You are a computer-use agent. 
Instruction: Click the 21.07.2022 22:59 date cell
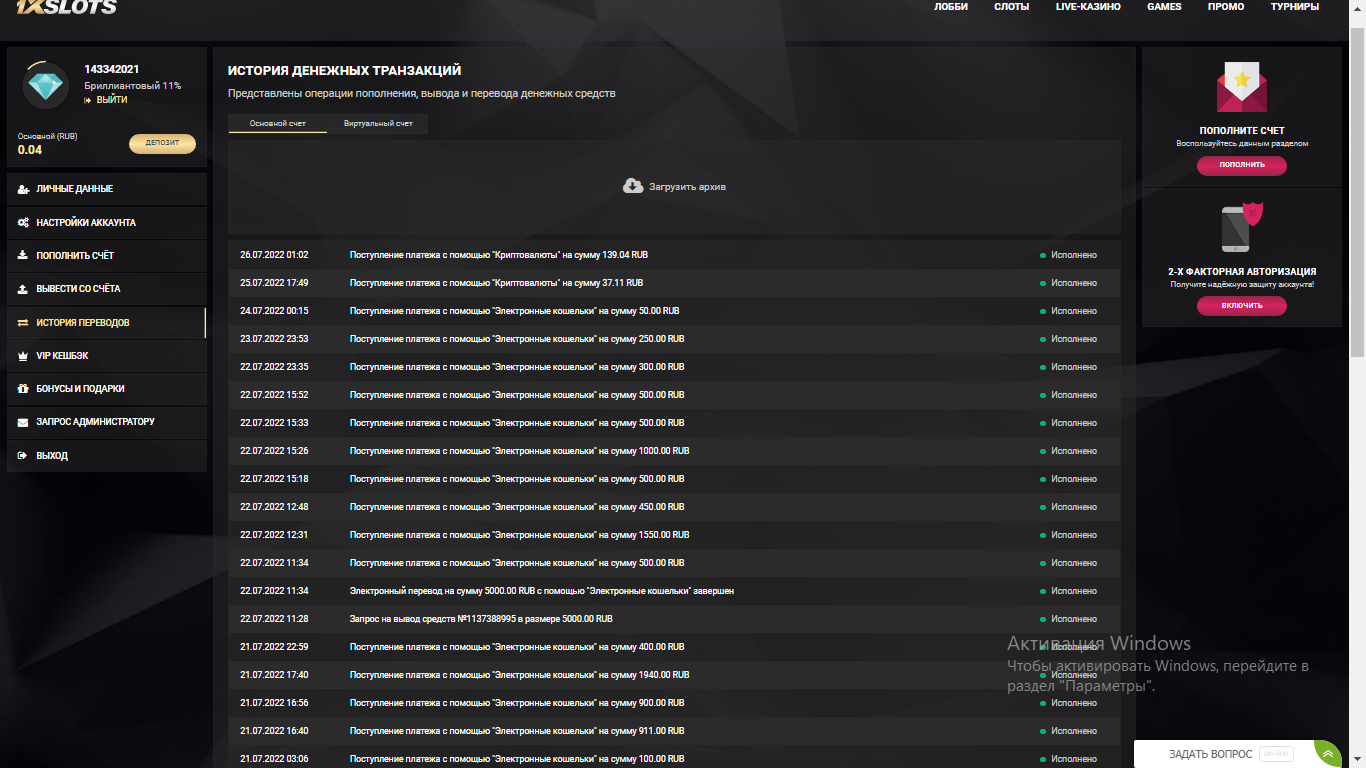pyautogui.click(x=274, y=647)
